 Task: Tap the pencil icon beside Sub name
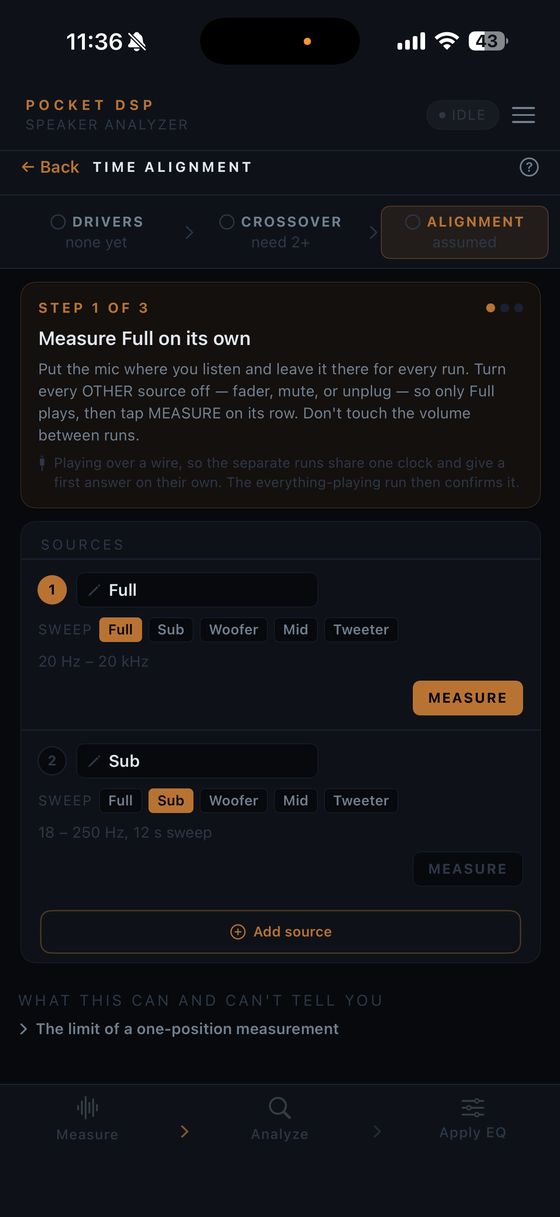(94, 762)
